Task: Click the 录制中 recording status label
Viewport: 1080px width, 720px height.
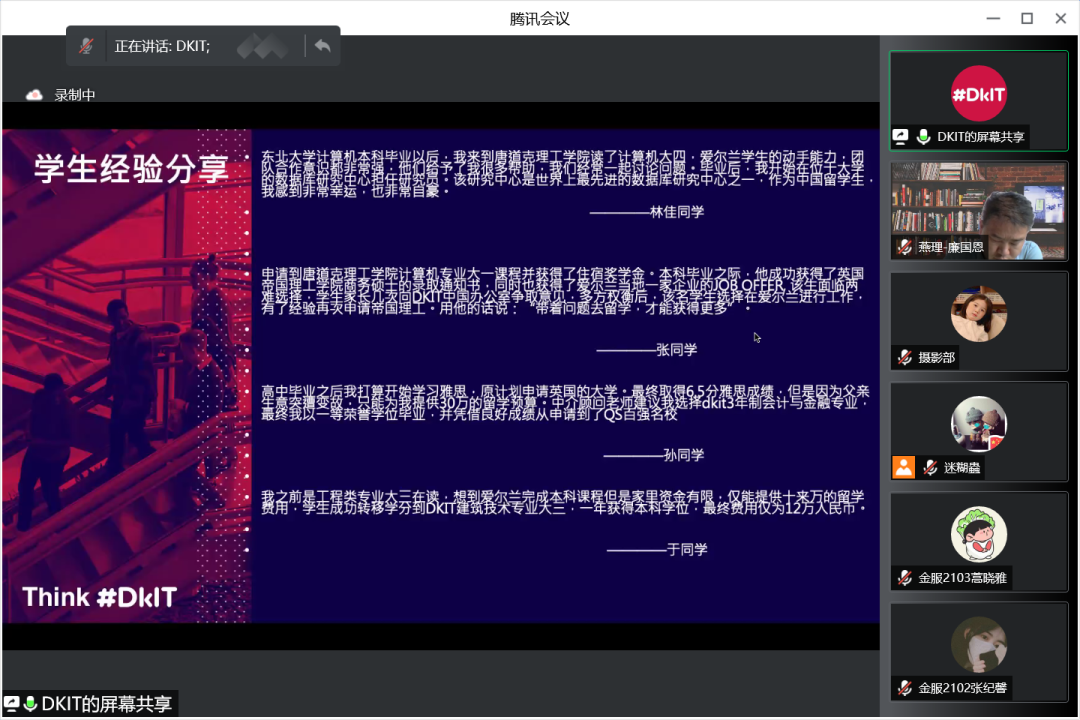Action: point(75,95)
